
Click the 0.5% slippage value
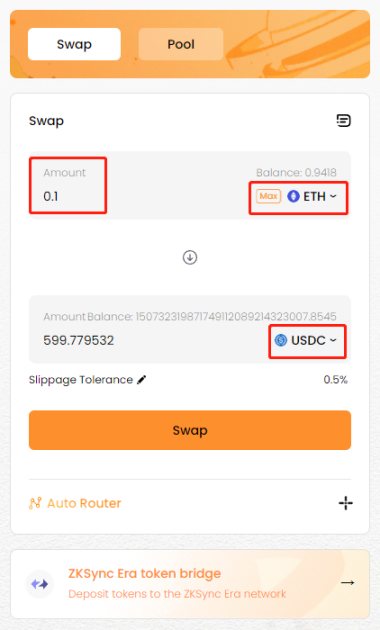point(335,380)
